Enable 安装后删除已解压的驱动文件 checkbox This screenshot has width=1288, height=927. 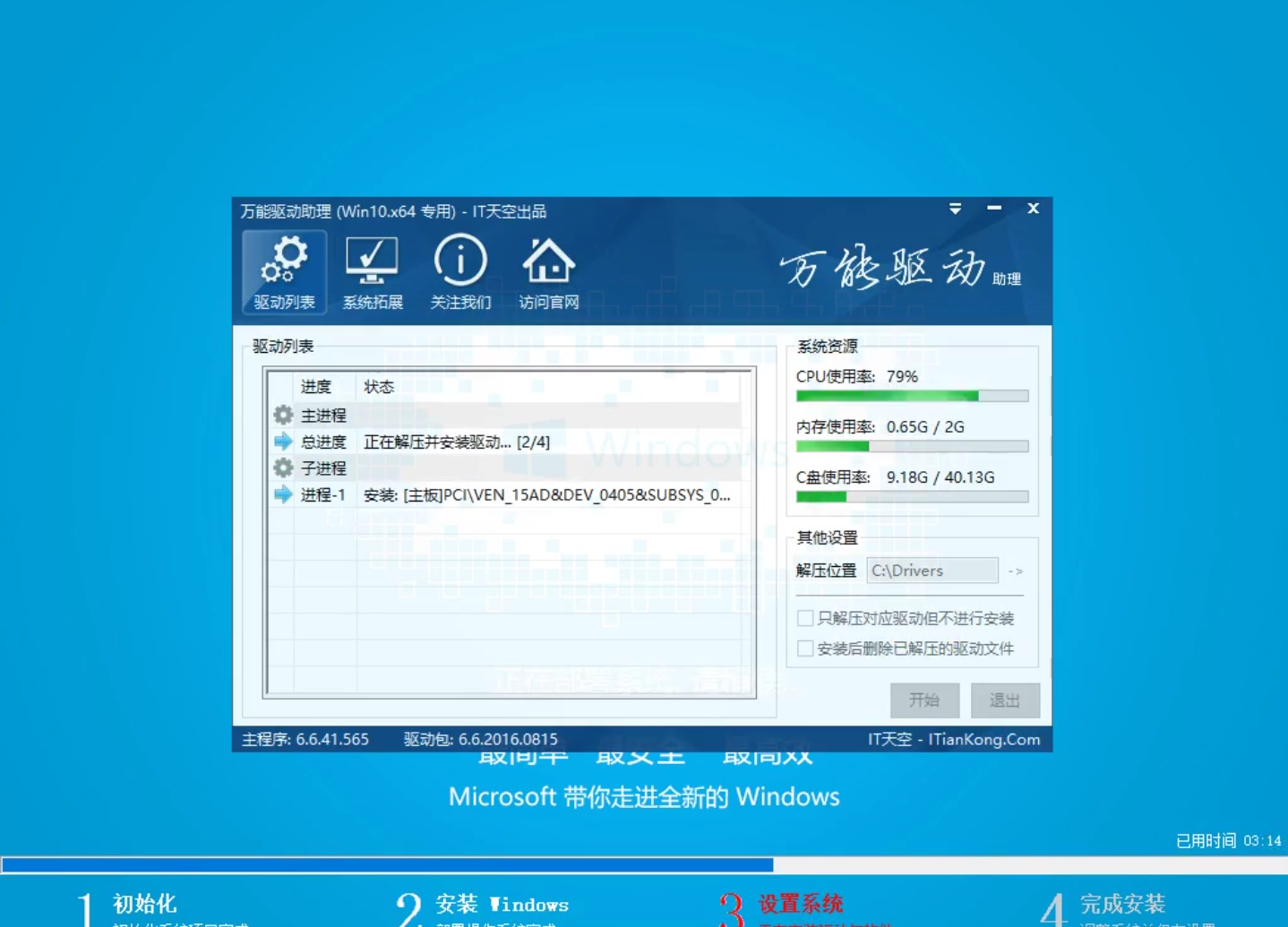pyautogui.click(x=805, y=648)
